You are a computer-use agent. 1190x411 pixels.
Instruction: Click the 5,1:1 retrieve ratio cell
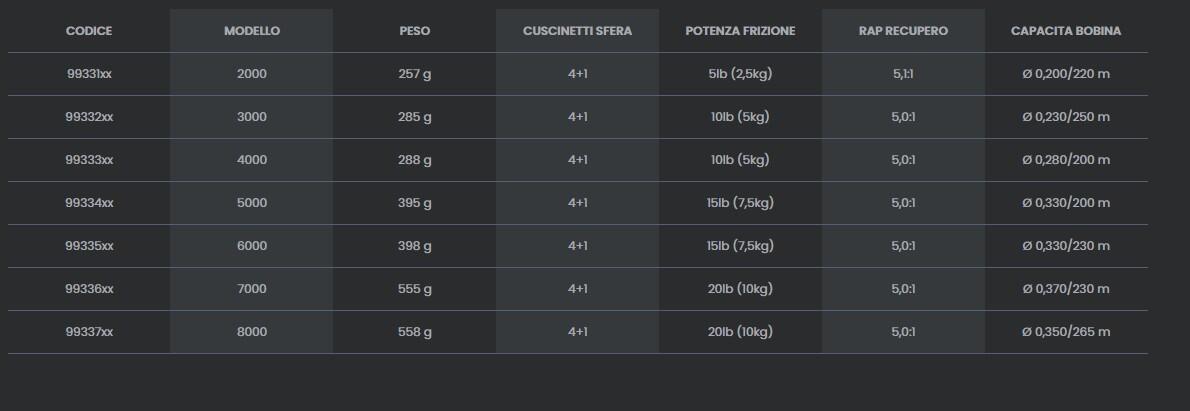(903, 74)
